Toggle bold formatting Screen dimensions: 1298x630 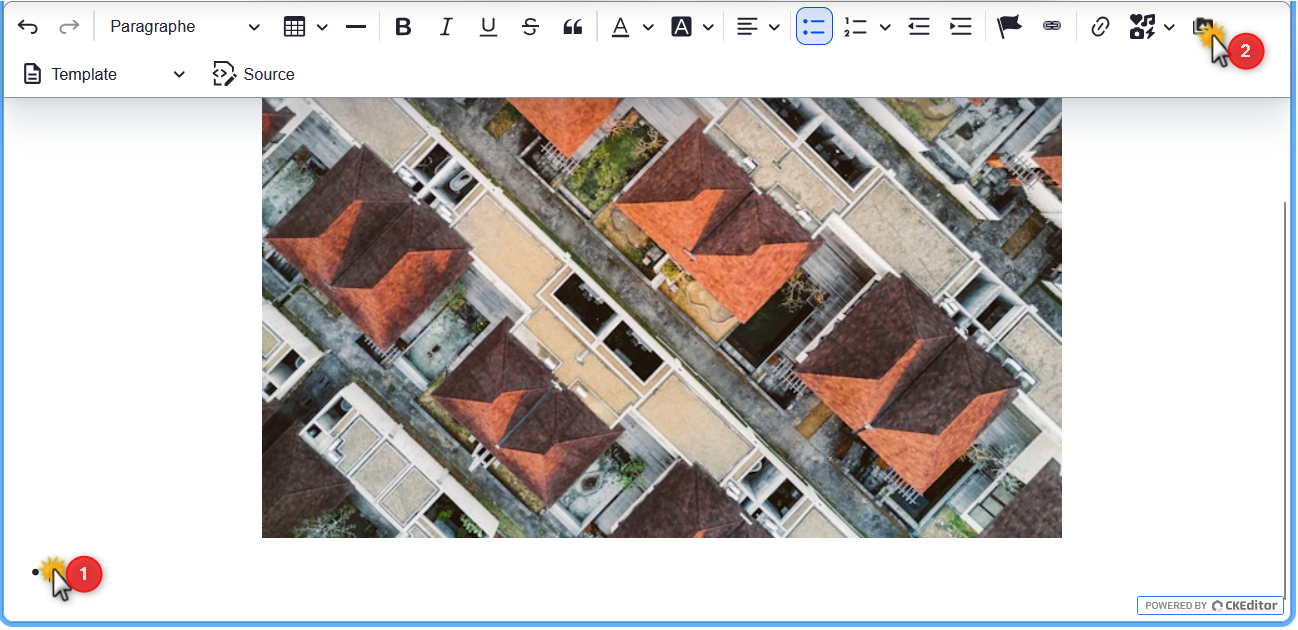pos(403,27)
